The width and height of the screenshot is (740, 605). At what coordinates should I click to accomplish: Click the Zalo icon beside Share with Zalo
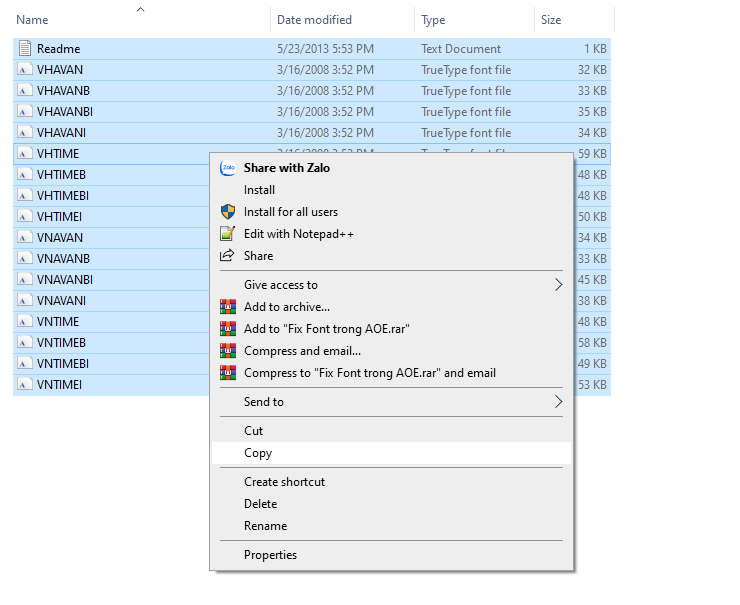click(x=227, y=168)
